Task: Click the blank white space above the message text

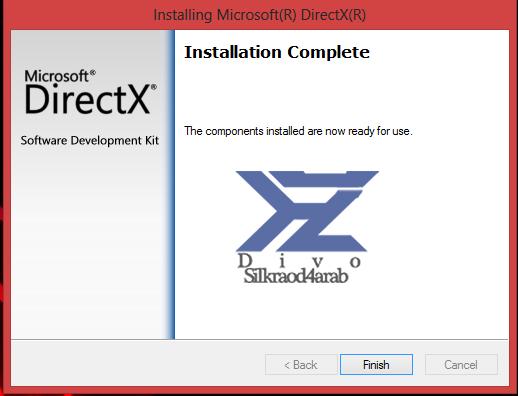Action: (x=340, y=93)
